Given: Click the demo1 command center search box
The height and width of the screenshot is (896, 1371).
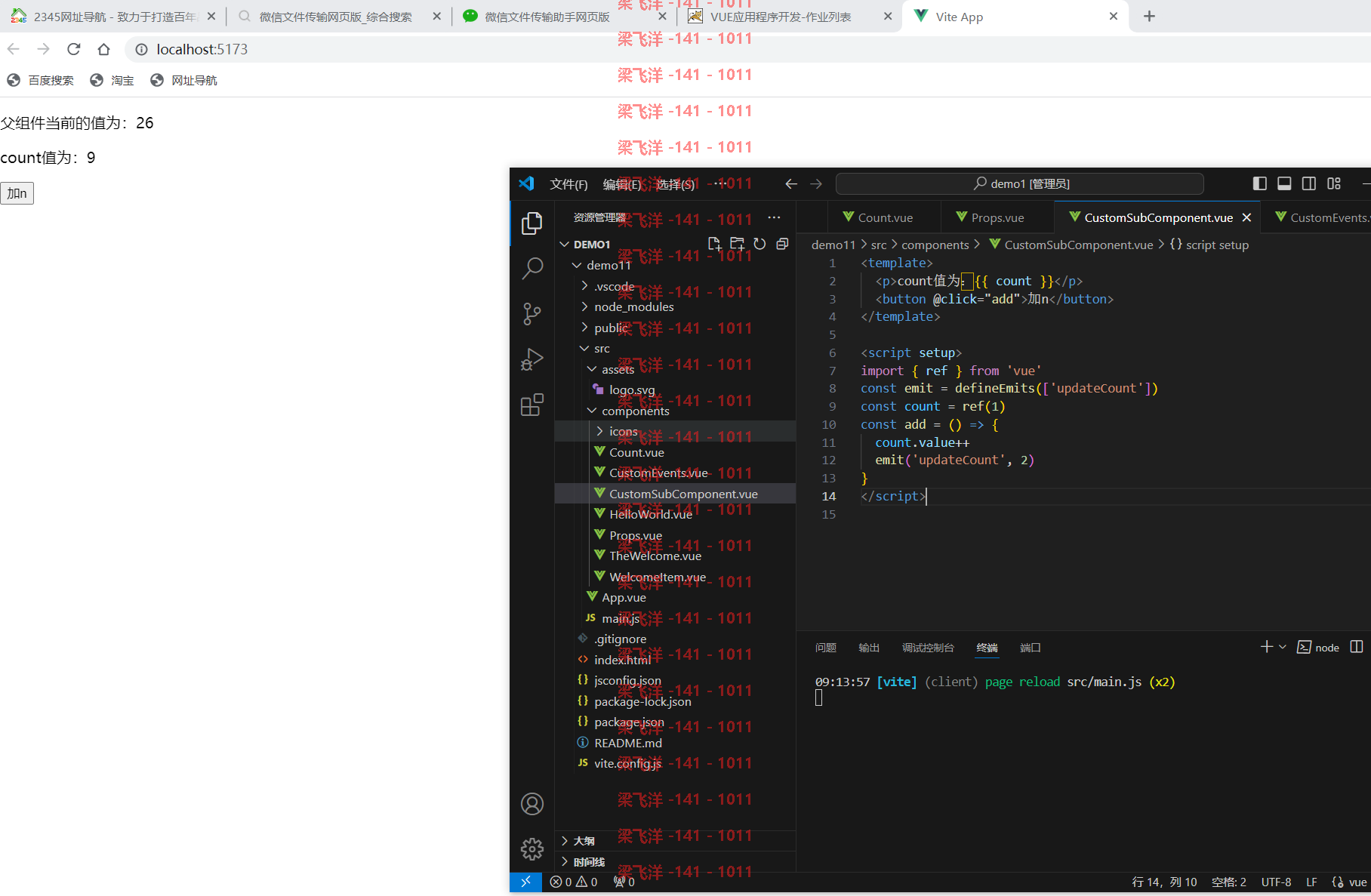Looking at the screenshot, I should pyautogui.click(x=1020, y=183).
